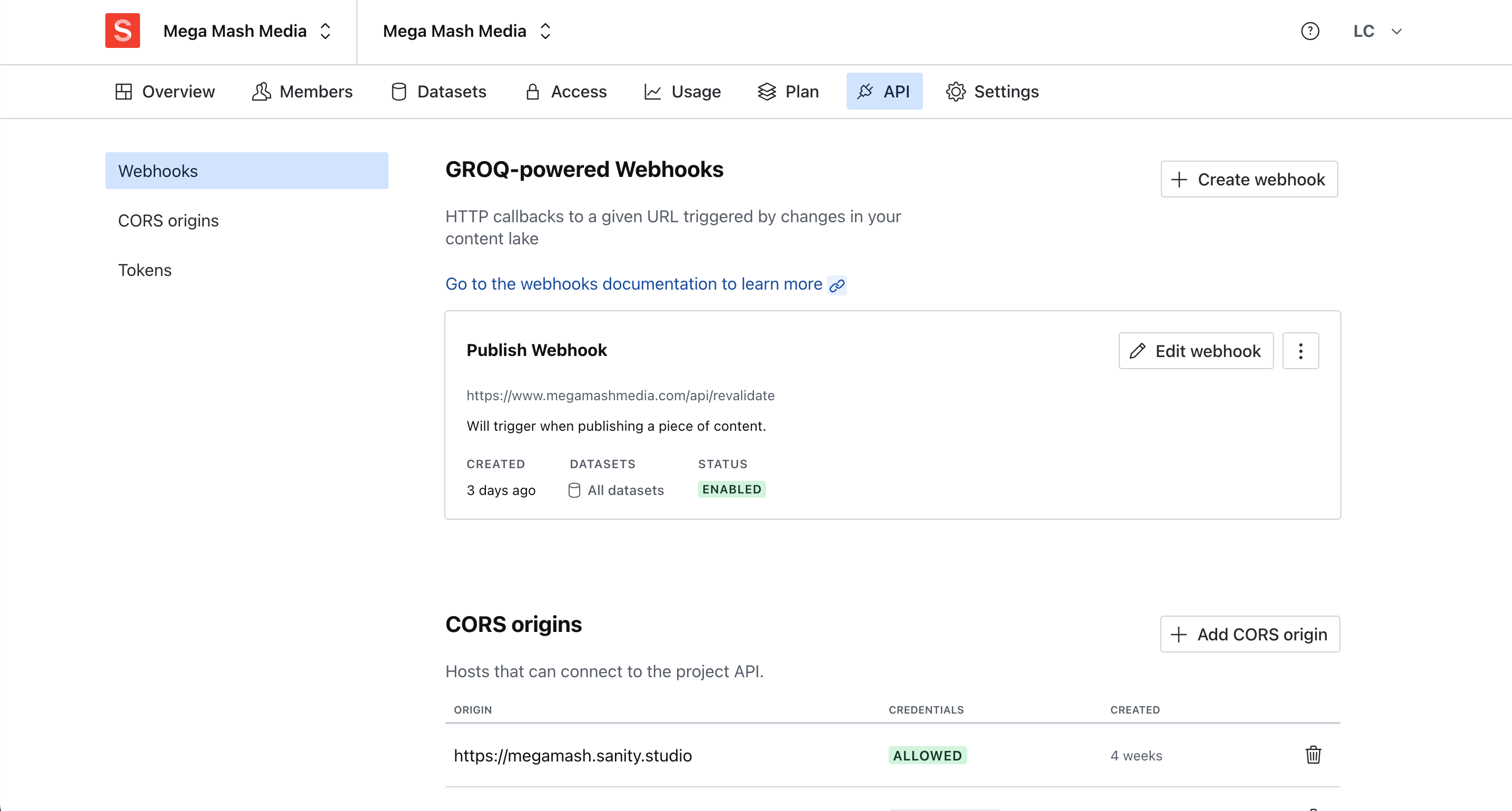Image resolution: width=1512 pixels, height=811 pixels.
Task: Click the Edit webhook button
Action: [x=1196, y=351]
